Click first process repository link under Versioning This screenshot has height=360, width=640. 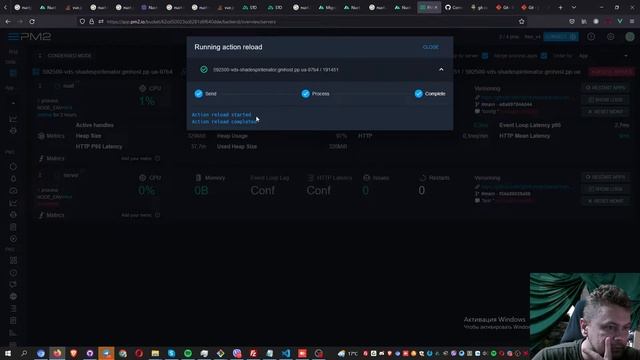coord(525,98)
